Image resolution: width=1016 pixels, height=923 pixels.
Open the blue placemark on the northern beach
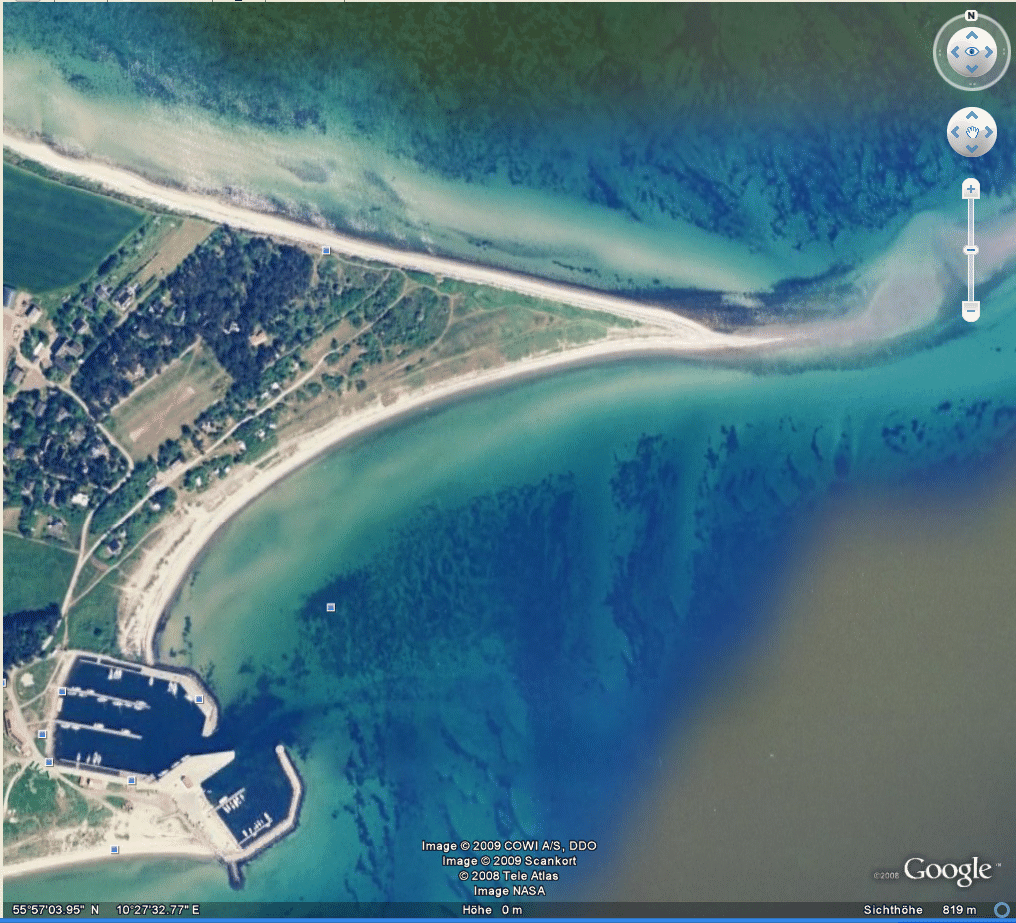coord(326,250)
